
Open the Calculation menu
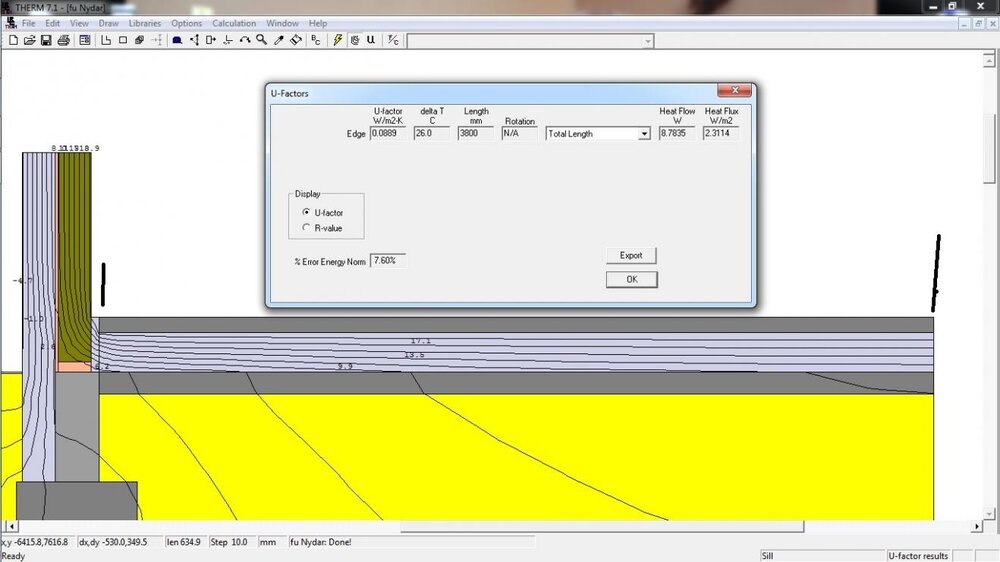(x=233, y=23)
